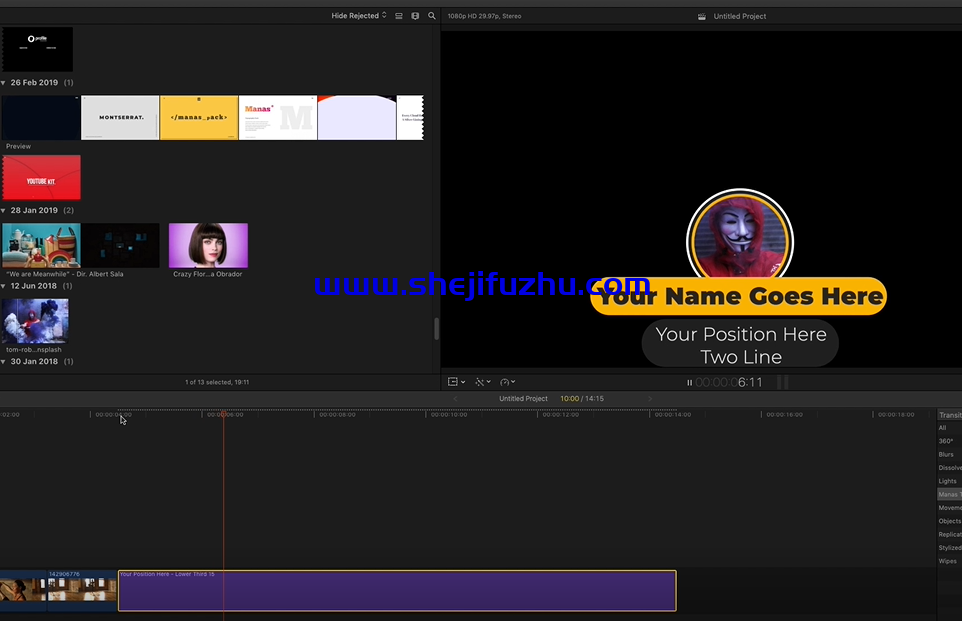Select the Lights transitions category

947,481
